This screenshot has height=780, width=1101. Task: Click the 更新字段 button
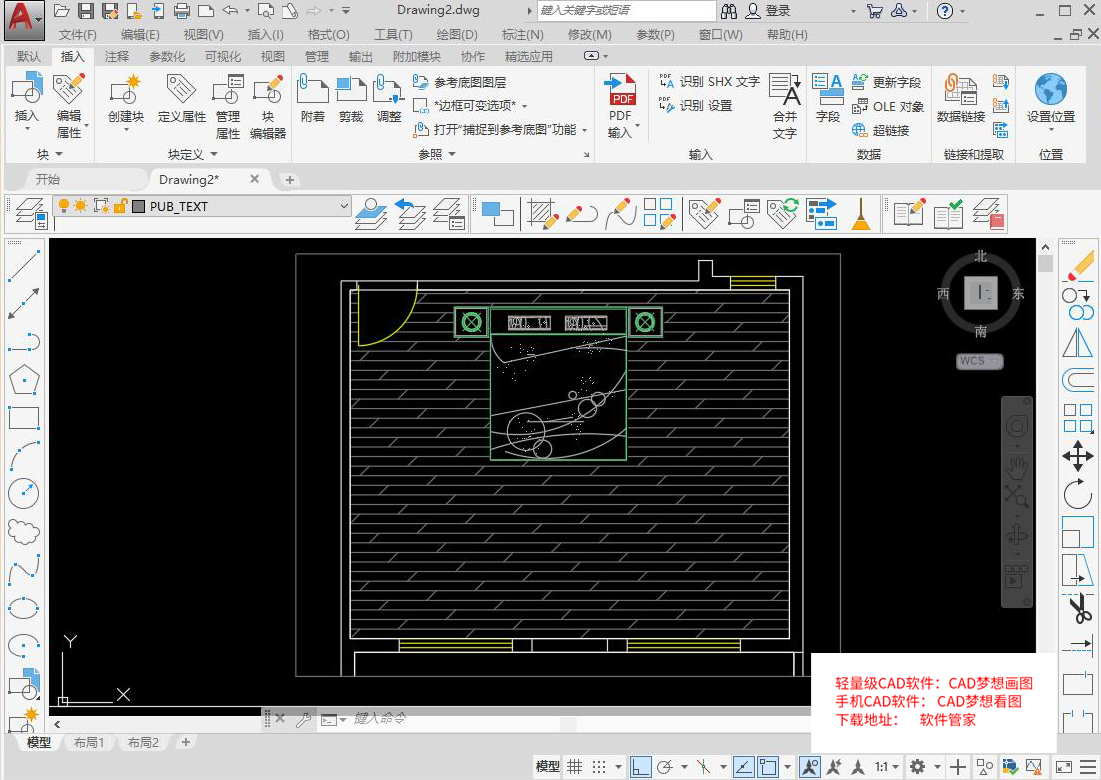[x=886, y=82]
